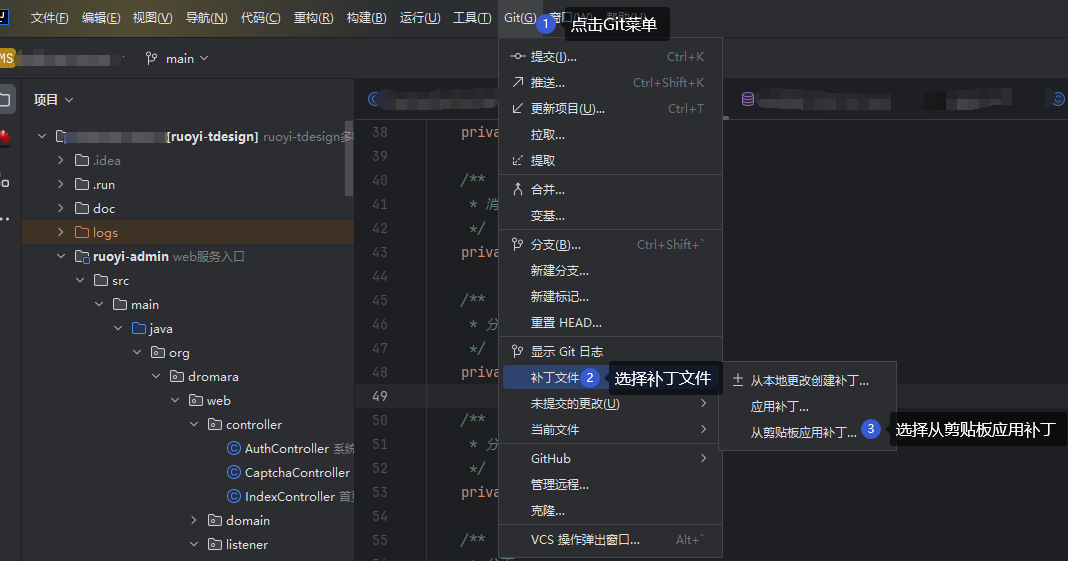Expand the GitHub submenu

point(610,459)
